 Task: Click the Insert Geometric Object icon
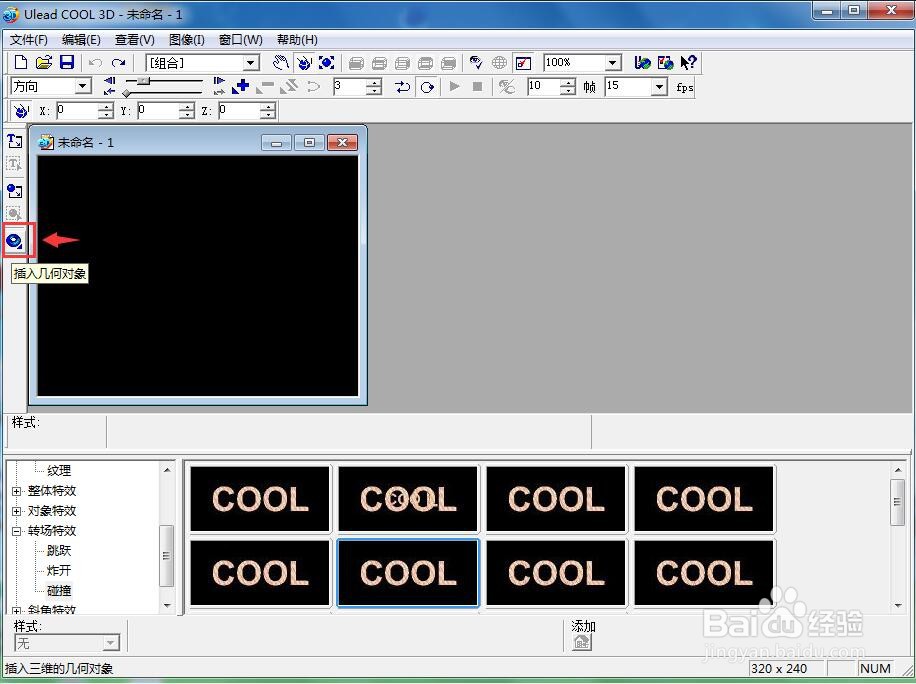(15, 240)
